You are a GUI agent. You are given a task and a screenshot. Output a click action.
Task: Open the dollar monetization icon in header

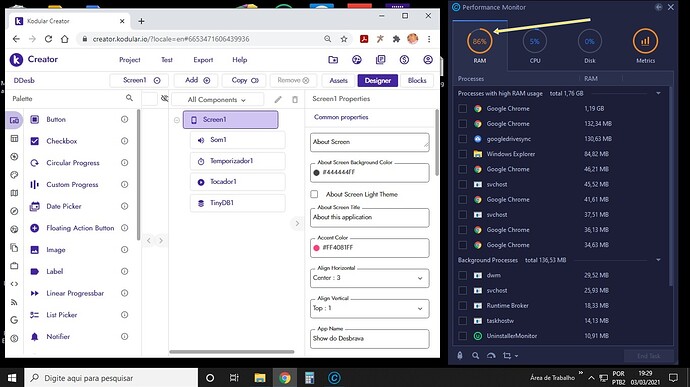tap(404, 59)
